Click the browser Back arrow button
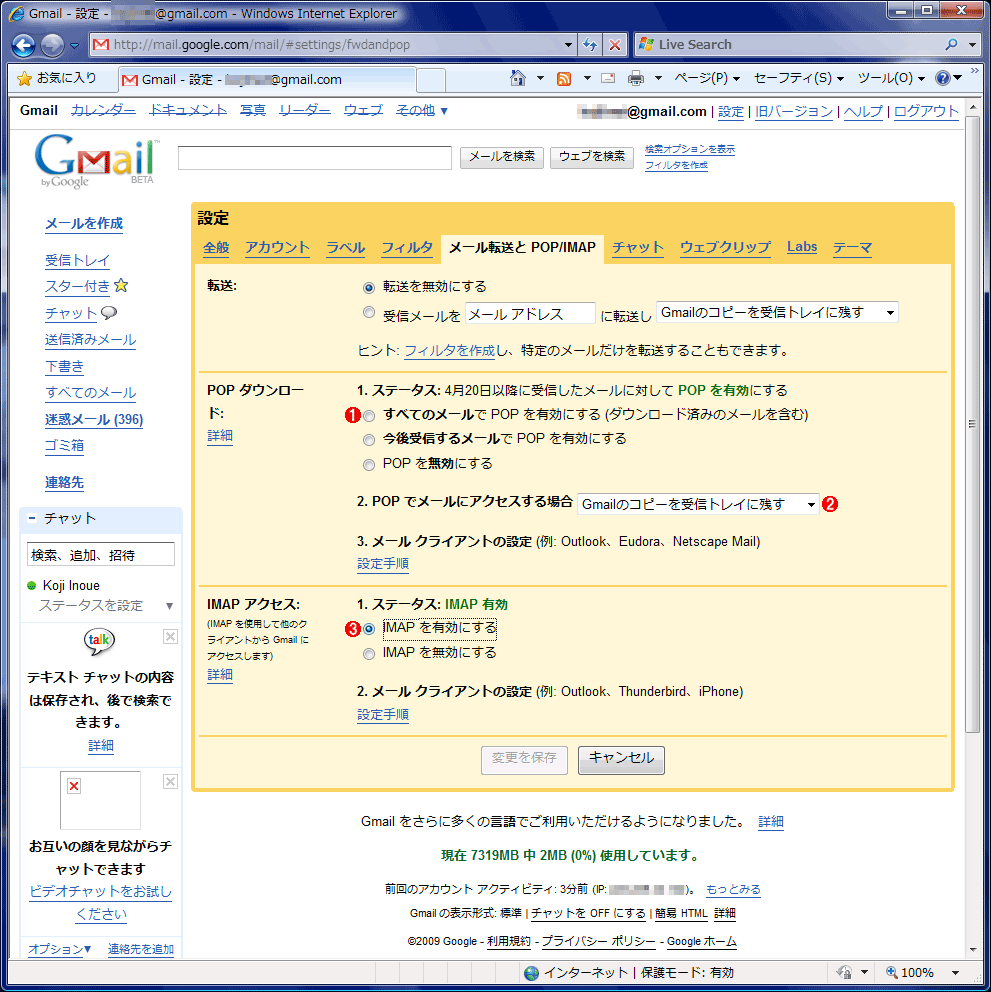Image resolution: width=991 pixels, height=992 pixels. coord(23,45)
